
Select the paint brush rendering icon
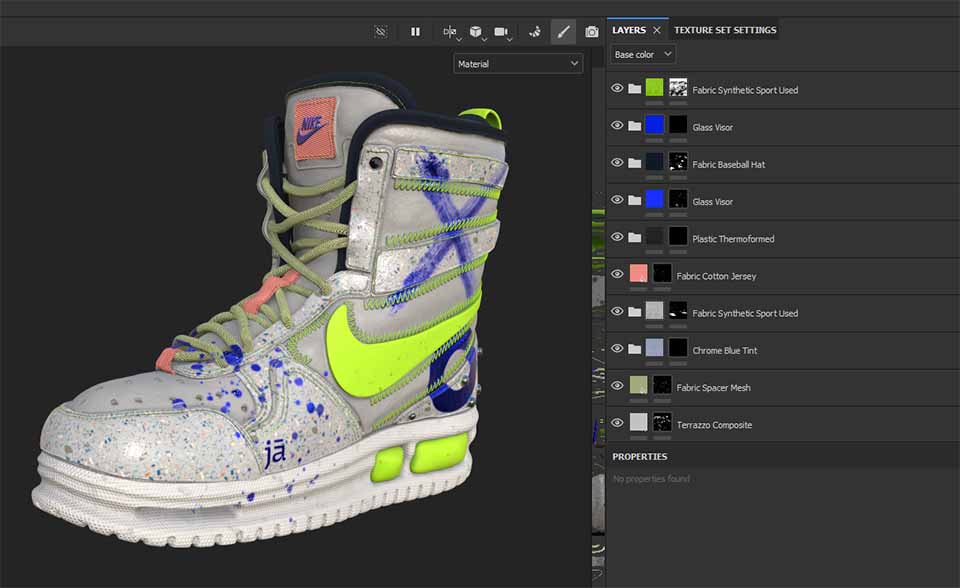[x=563, y=32]
